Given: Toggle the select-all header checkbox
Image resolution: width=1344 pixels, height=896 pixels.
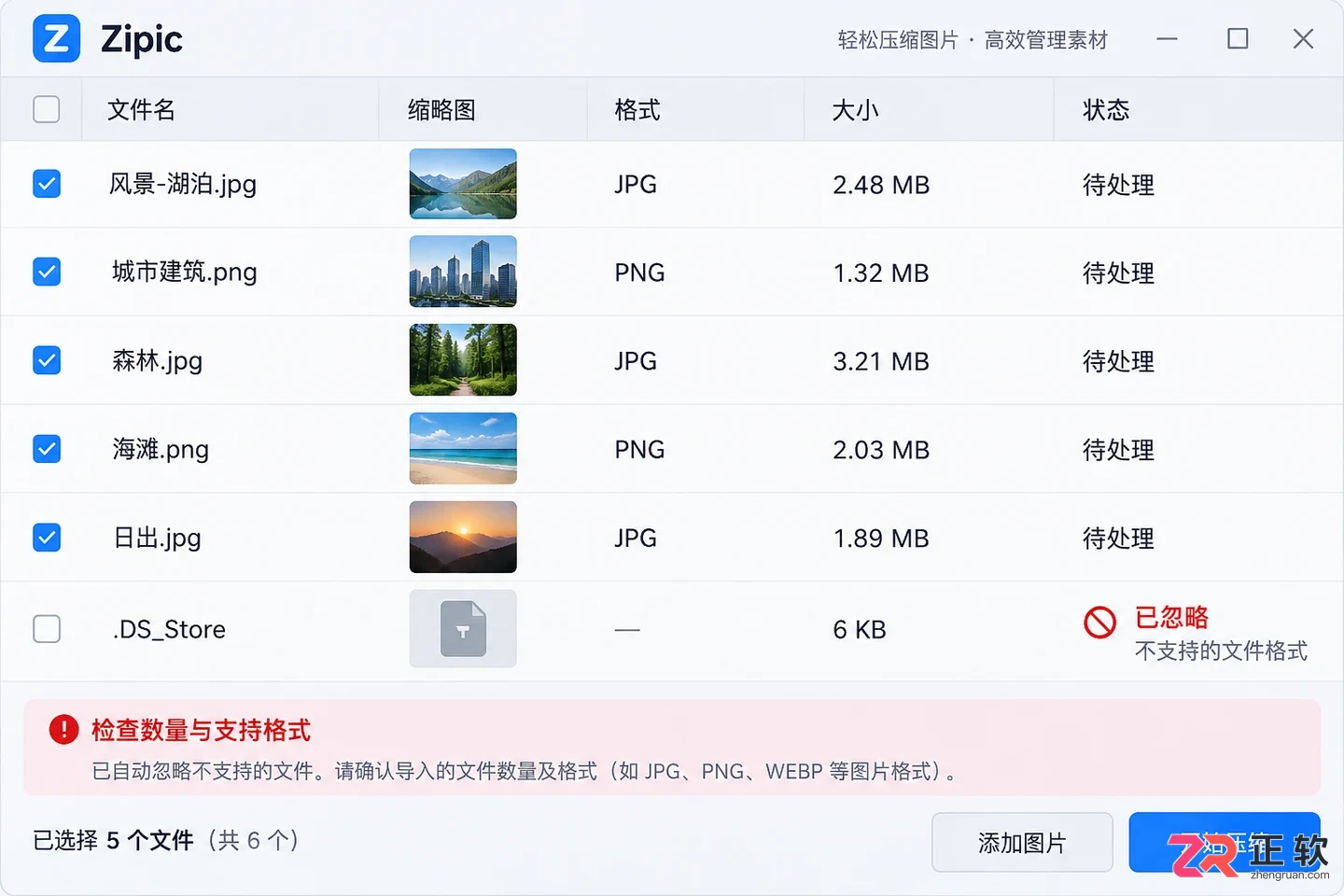Looking at the screenshot, I should click(47, 109).
